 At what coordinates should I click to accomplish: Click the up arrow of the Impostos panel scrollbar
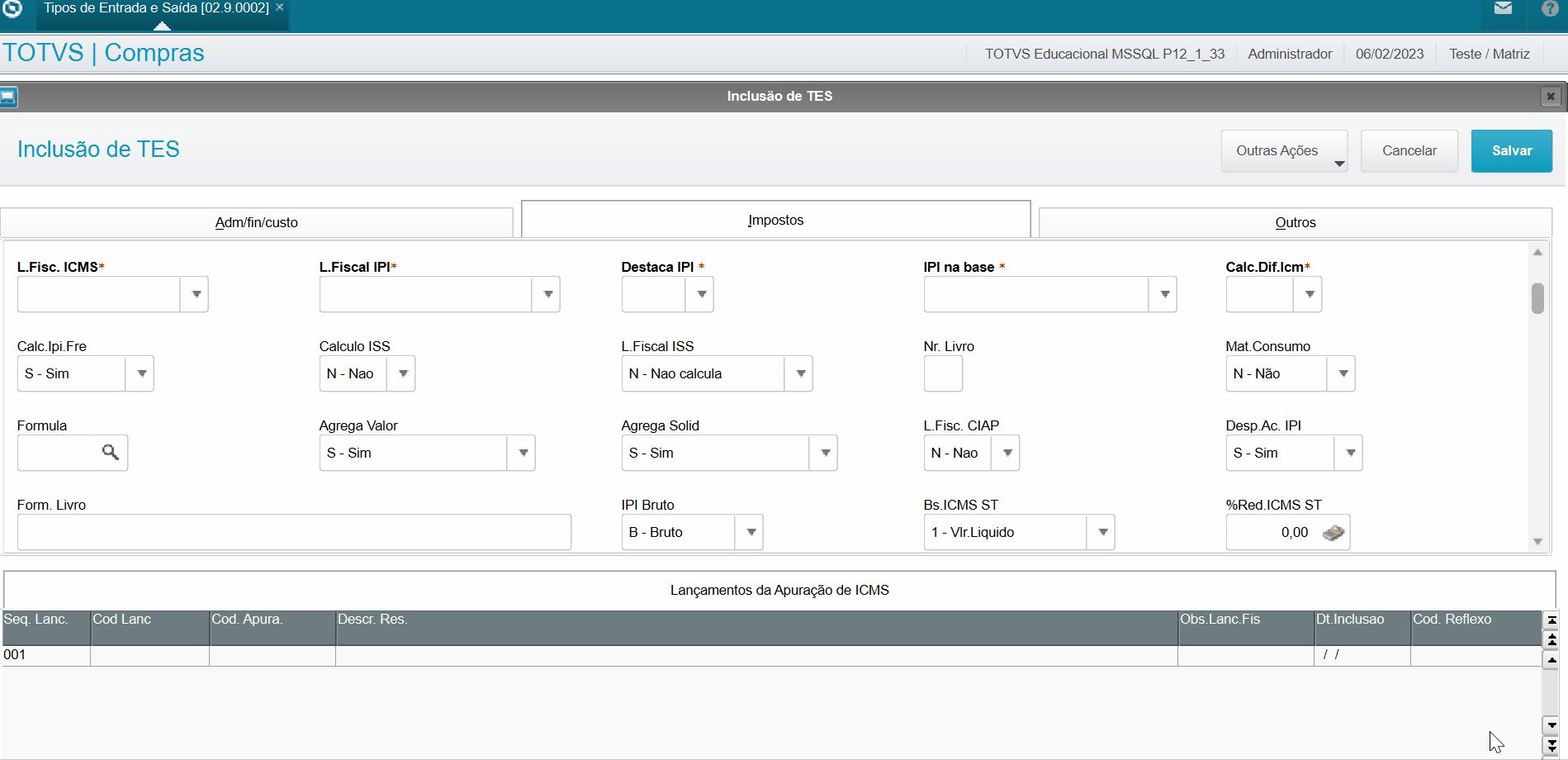point(1537,251)
